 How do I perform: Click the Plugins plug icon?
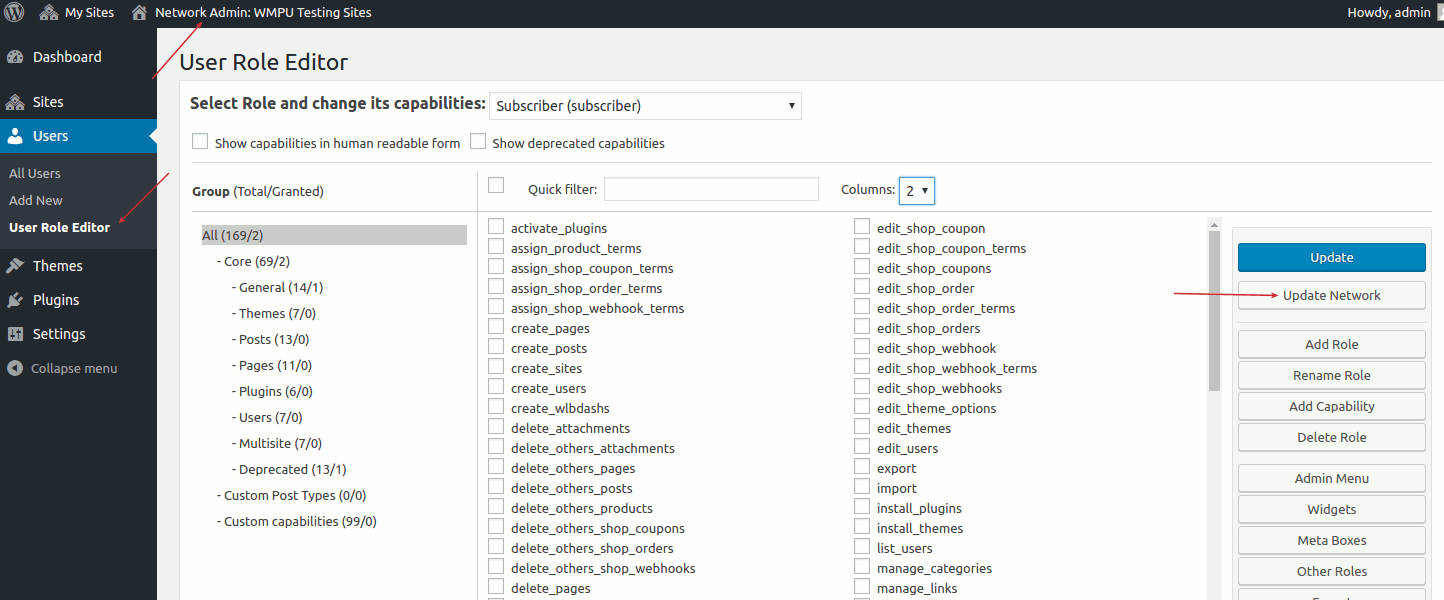[x=15, y=300]
